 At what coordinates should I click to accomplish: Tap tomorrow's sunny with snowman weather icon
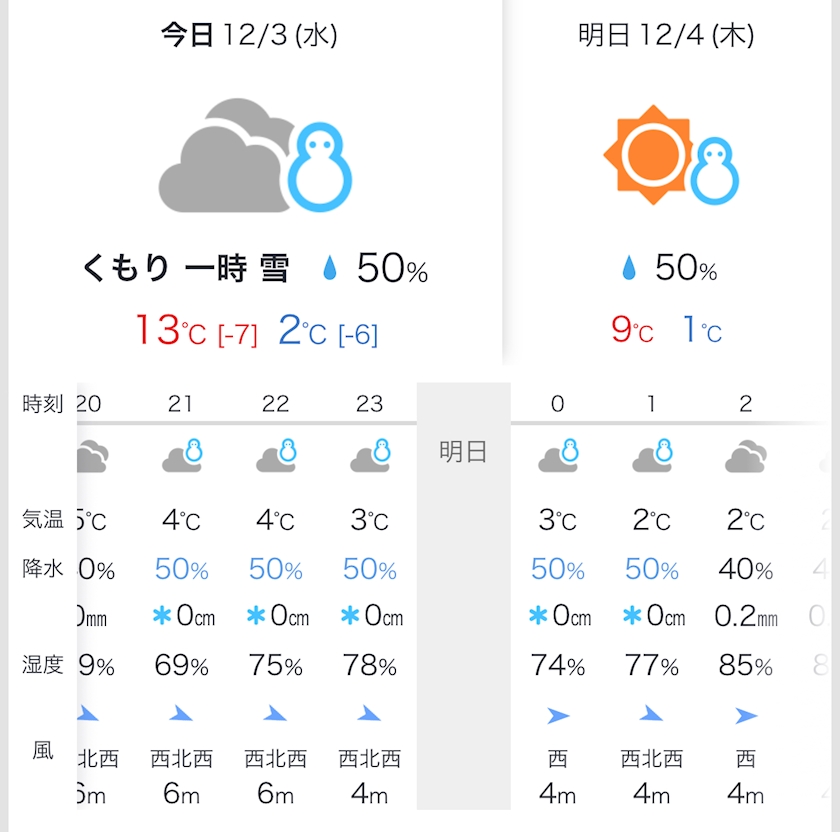(x=671, y=155)
